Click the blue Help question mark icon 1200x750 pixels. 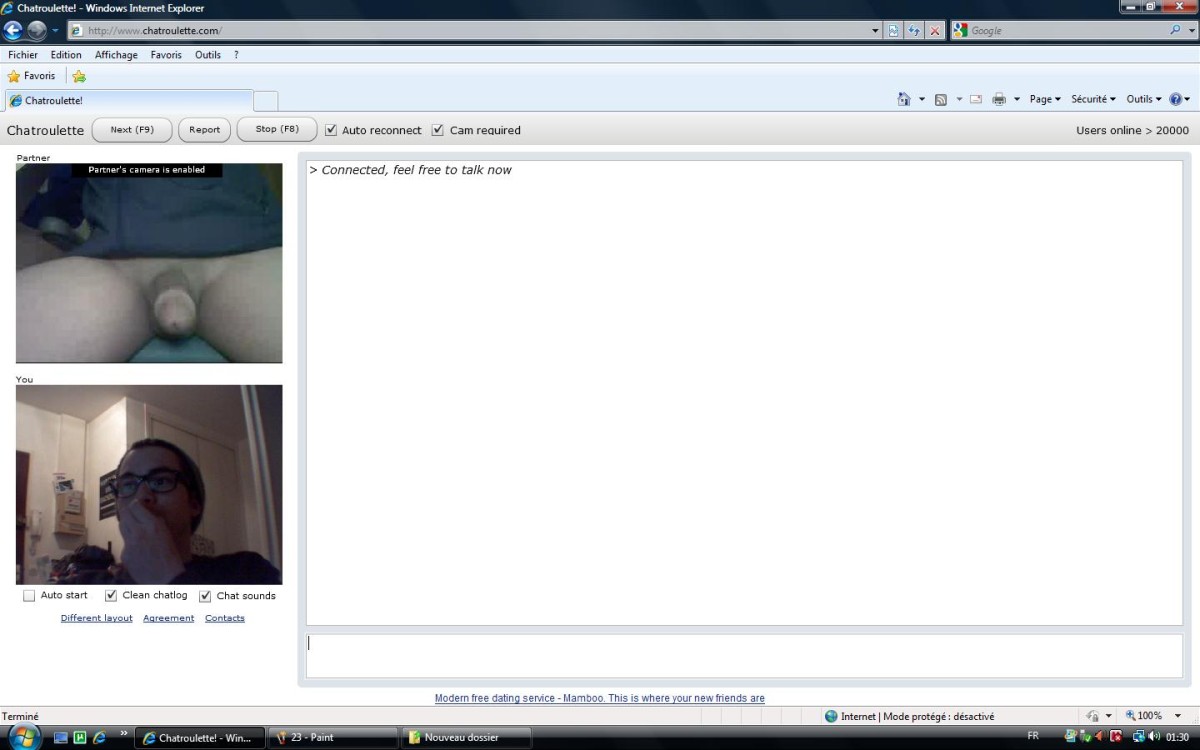[x=1175, y=99]
